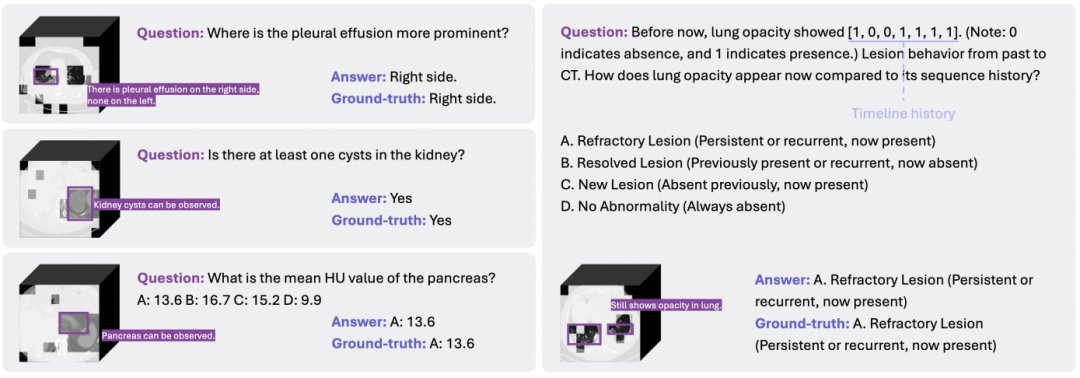The width and height of the screenshot is (1080, 378).
Task: Choose option D. No Abnormality
Action: tap(674, 206)
